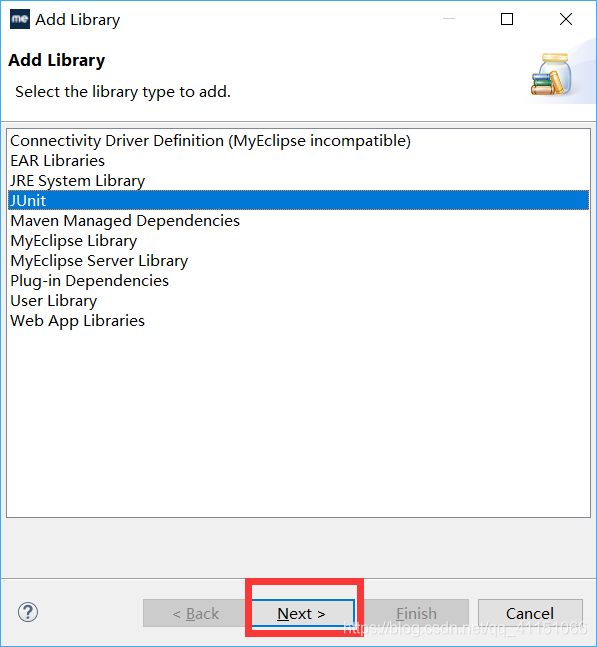Click the disabled Finish button
This screenshot has height=647, width=597.
tap(416, 614)
